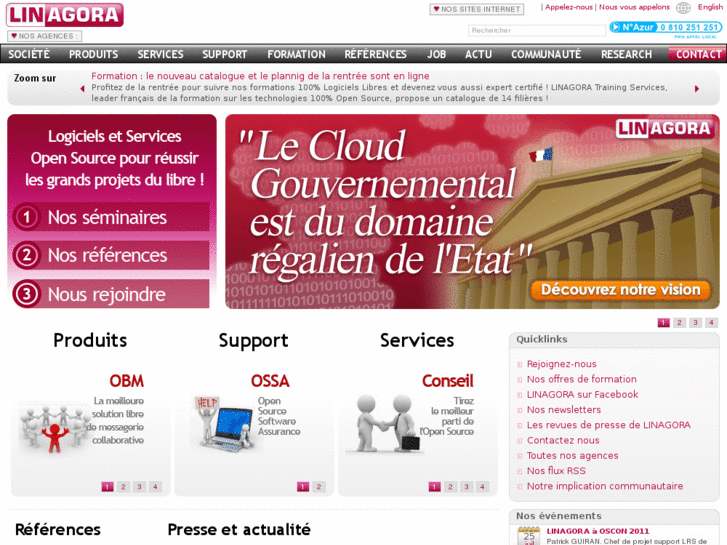Click the Nos références button
Screen dimensions: 727x545
coord(111,255)
